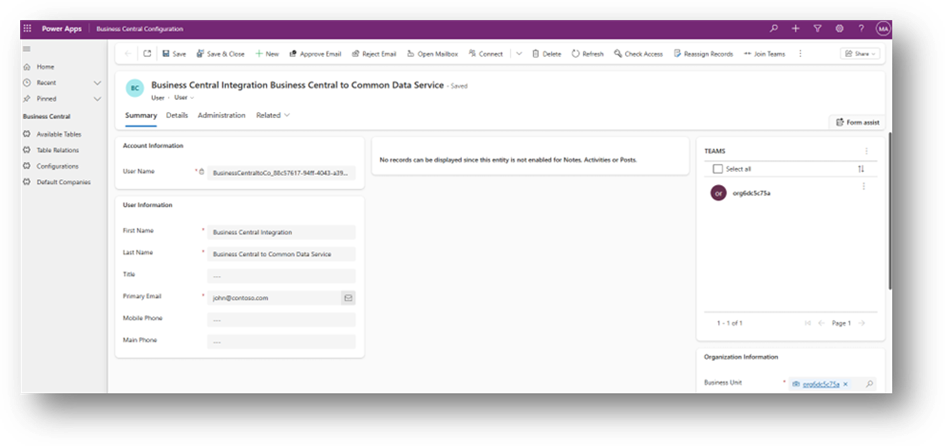
Task: Go to first page in Teams pager
Action: click(x=808, y=324)
